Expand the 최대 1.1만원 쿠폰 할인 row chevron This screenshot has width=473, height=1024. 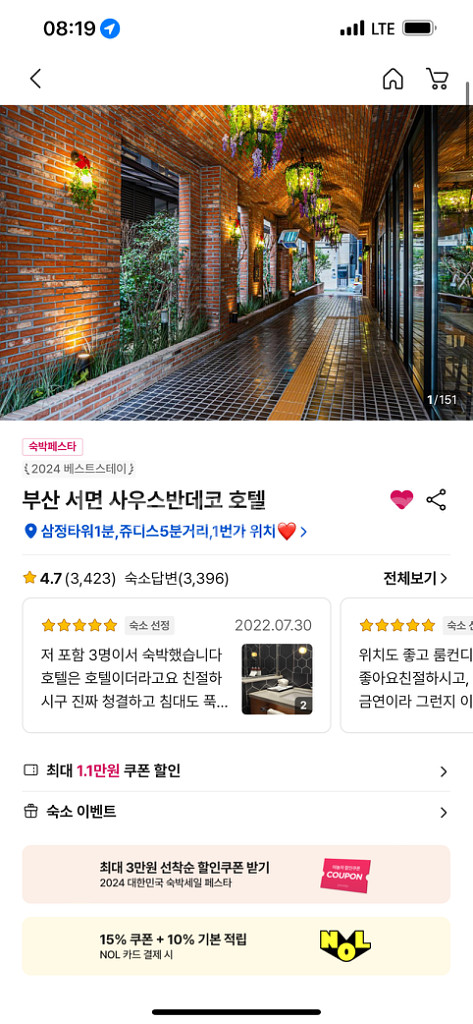(444, 771)
